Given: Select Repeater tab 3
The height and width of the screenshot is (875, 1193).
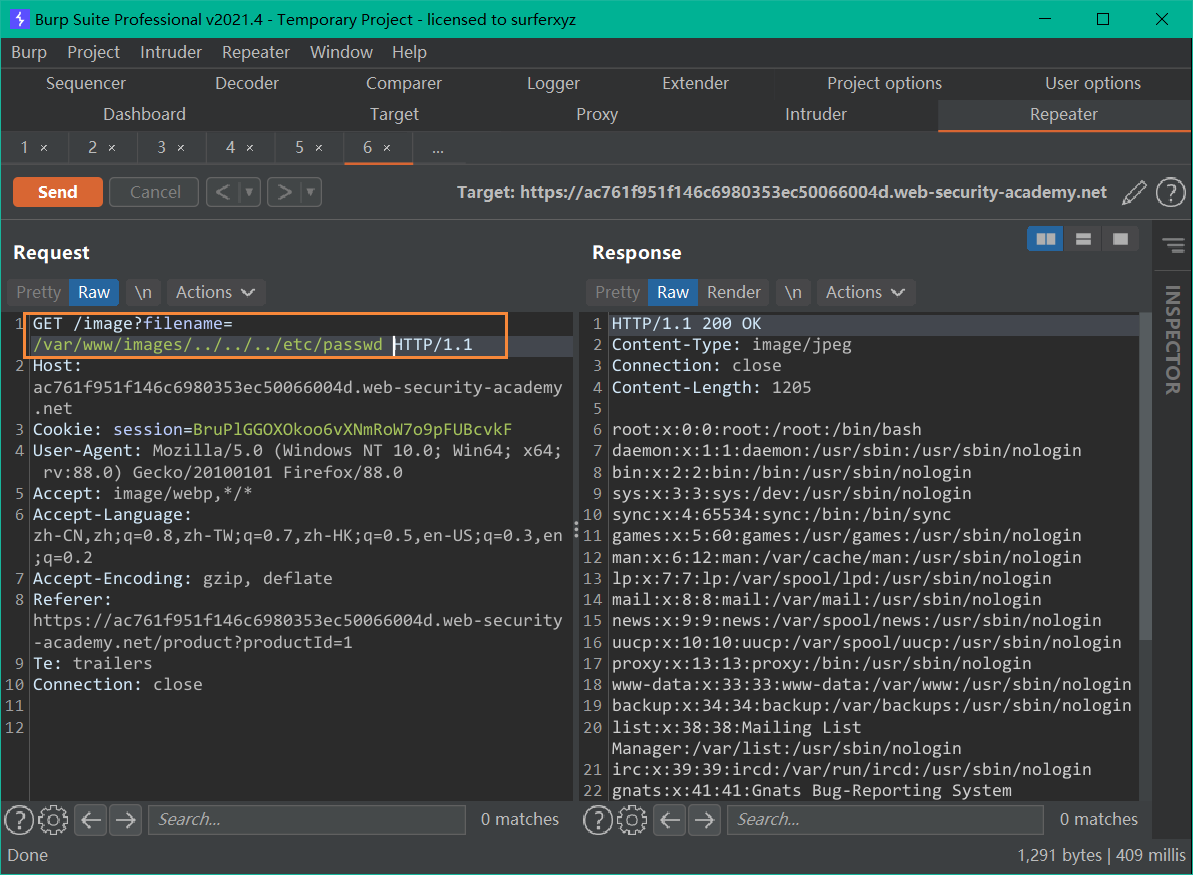Looking at the screenshot, I should [161, 148].
